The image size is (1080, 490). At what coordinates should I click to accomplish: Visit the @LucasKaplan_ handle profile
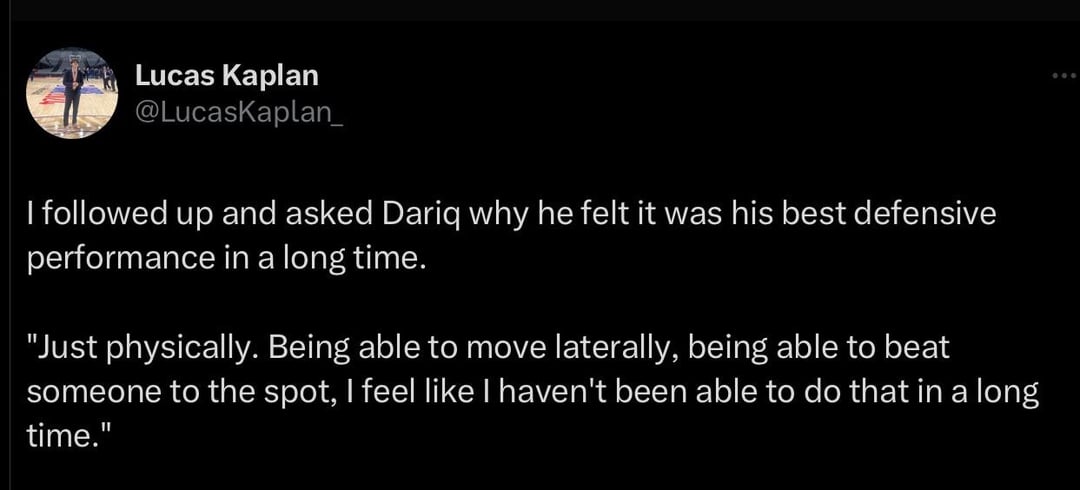click(239, 112)
